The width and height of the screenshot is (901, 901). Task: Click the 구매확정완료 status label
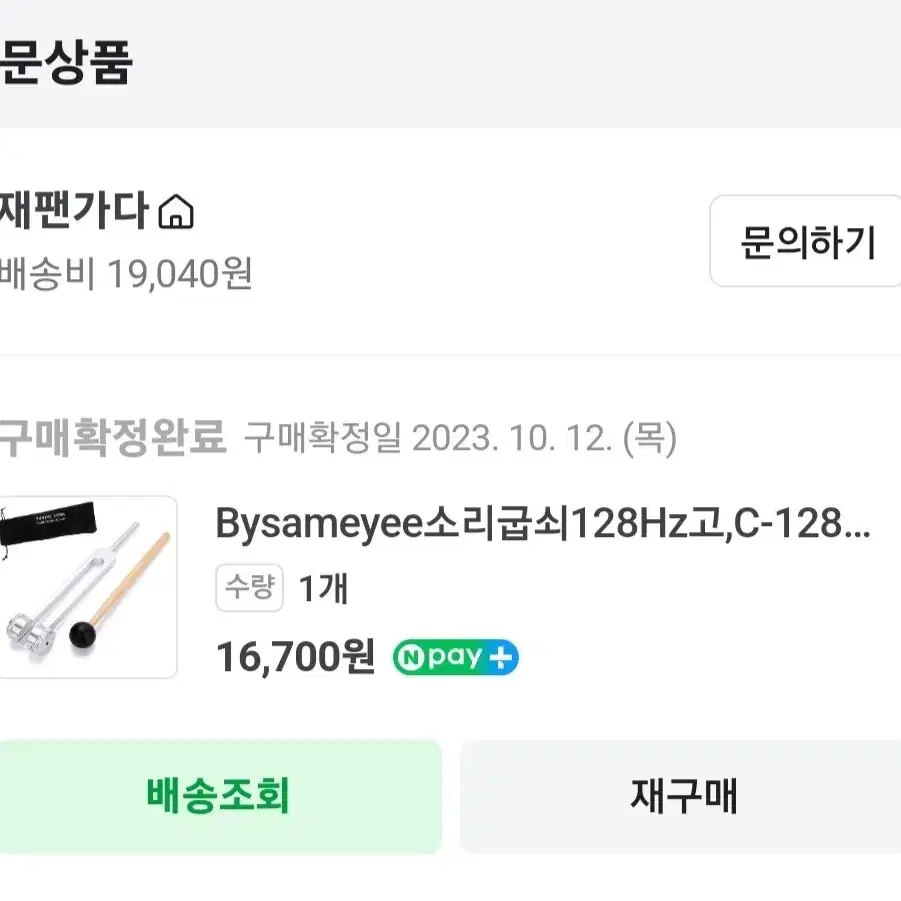(113, 438)
